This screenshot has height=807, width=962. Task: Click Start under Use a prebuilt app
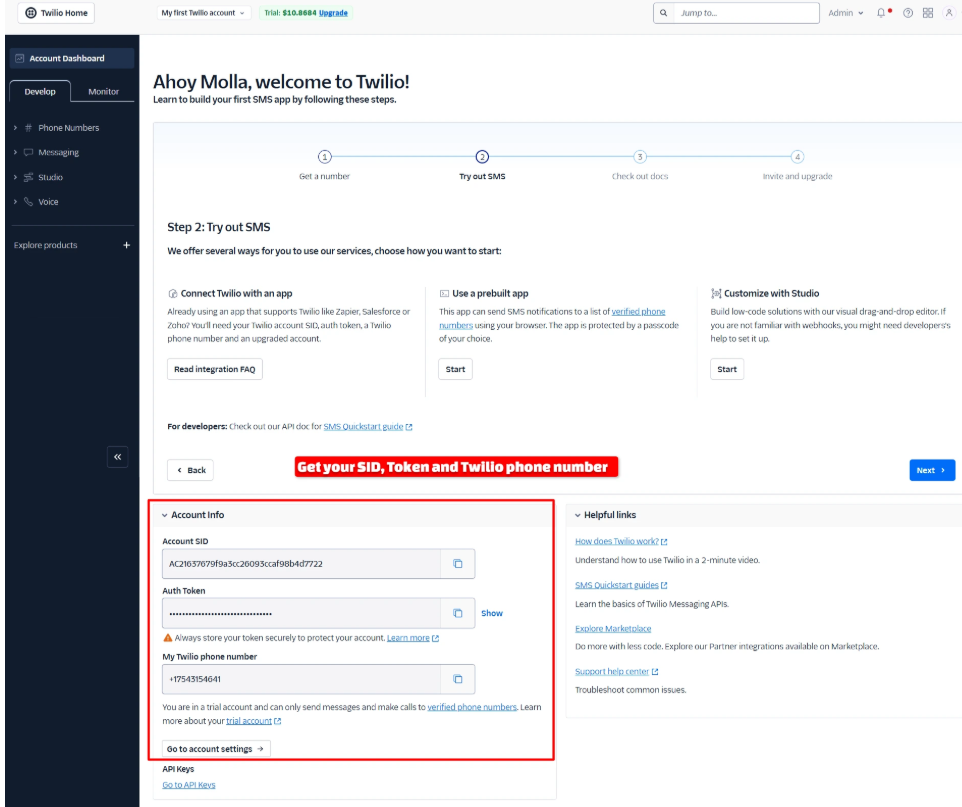(455, 369)
